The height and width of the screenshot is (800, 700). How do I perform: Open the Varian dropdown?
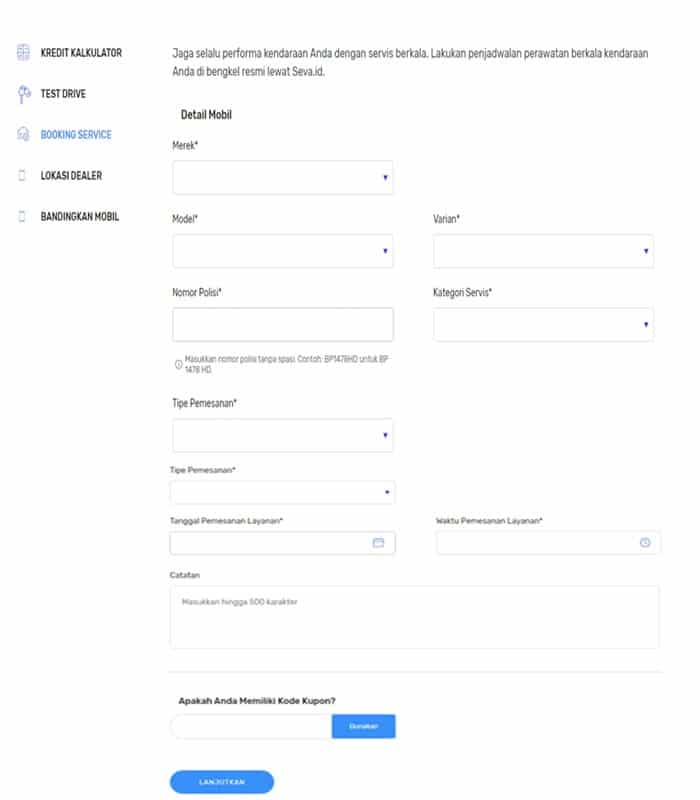543,251
